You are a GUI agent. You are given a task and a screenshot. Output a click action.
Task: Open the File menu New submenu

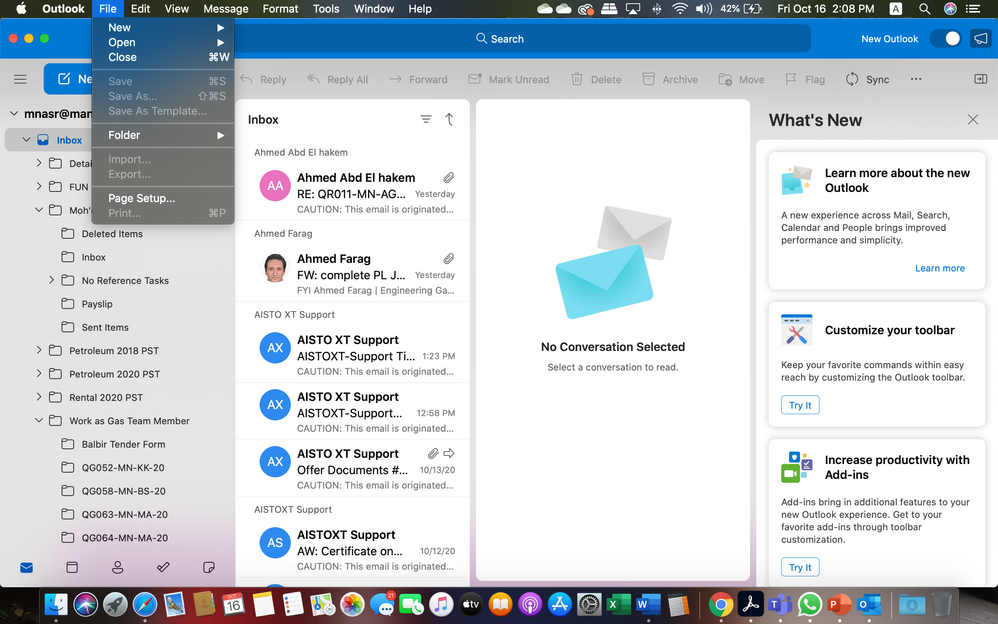pyautogui.click(x=163, y=27)
